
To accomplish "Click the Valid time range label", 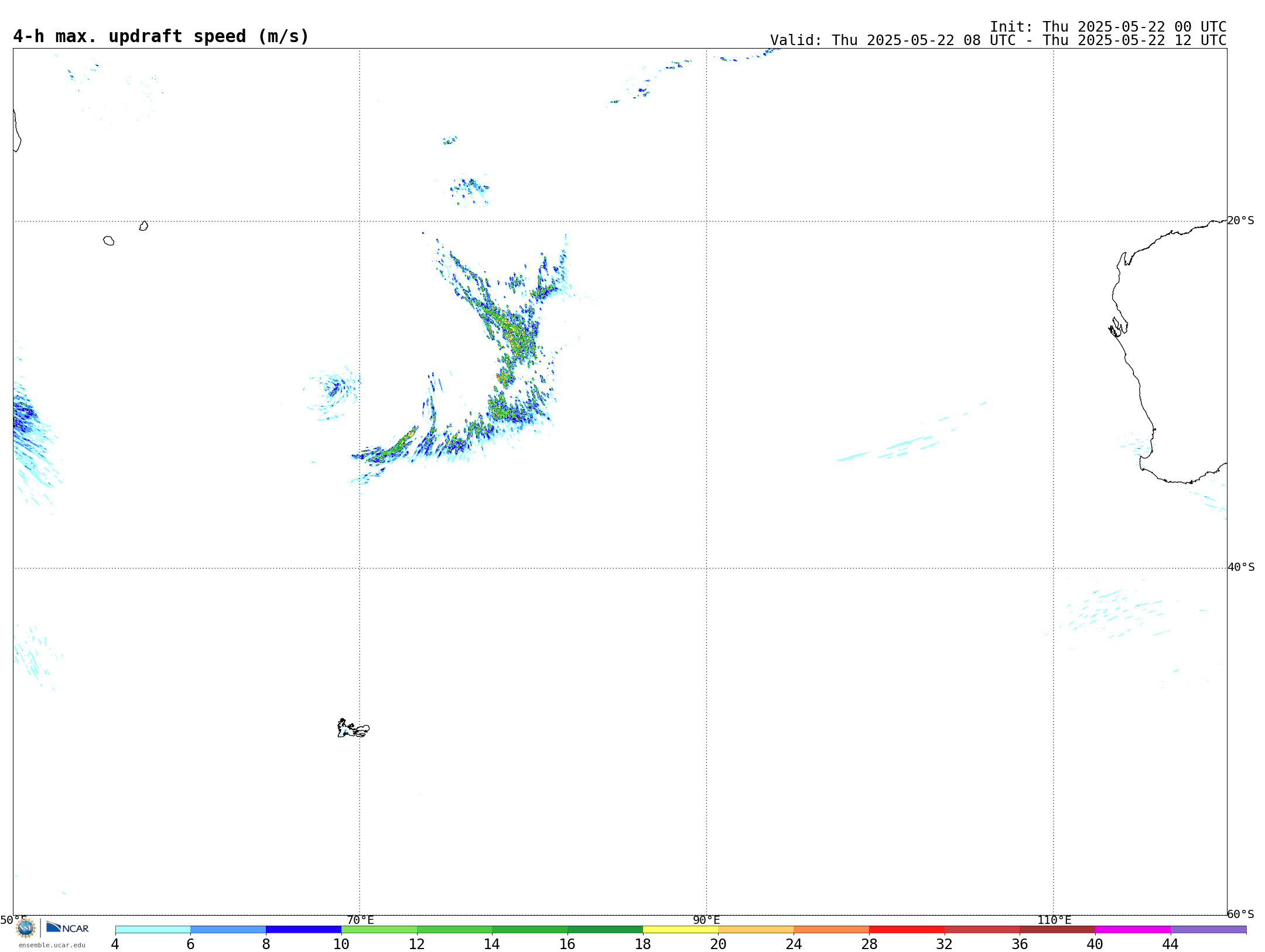I will point(998,40).
